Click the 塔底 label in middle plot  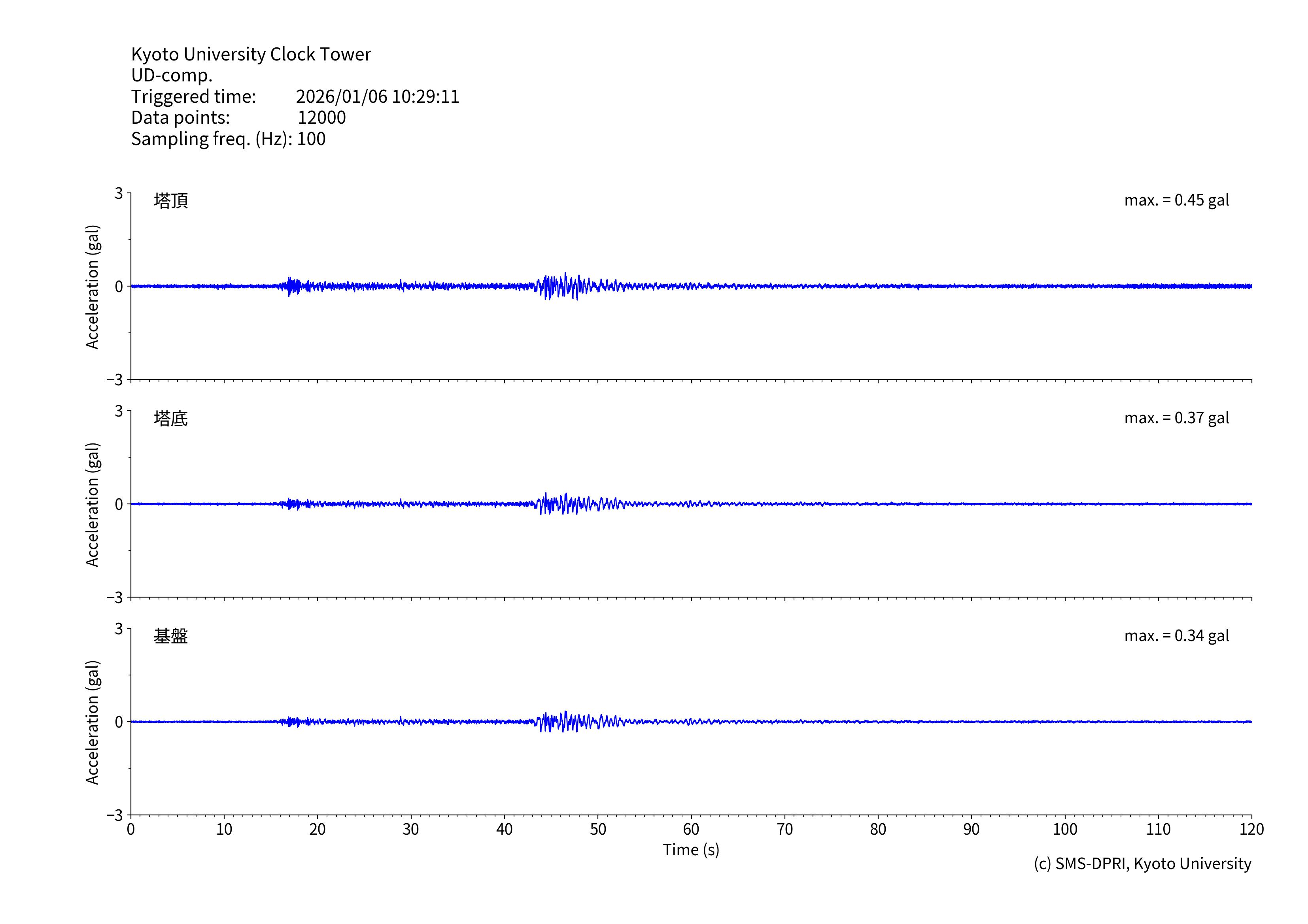[x=170, y=419]
